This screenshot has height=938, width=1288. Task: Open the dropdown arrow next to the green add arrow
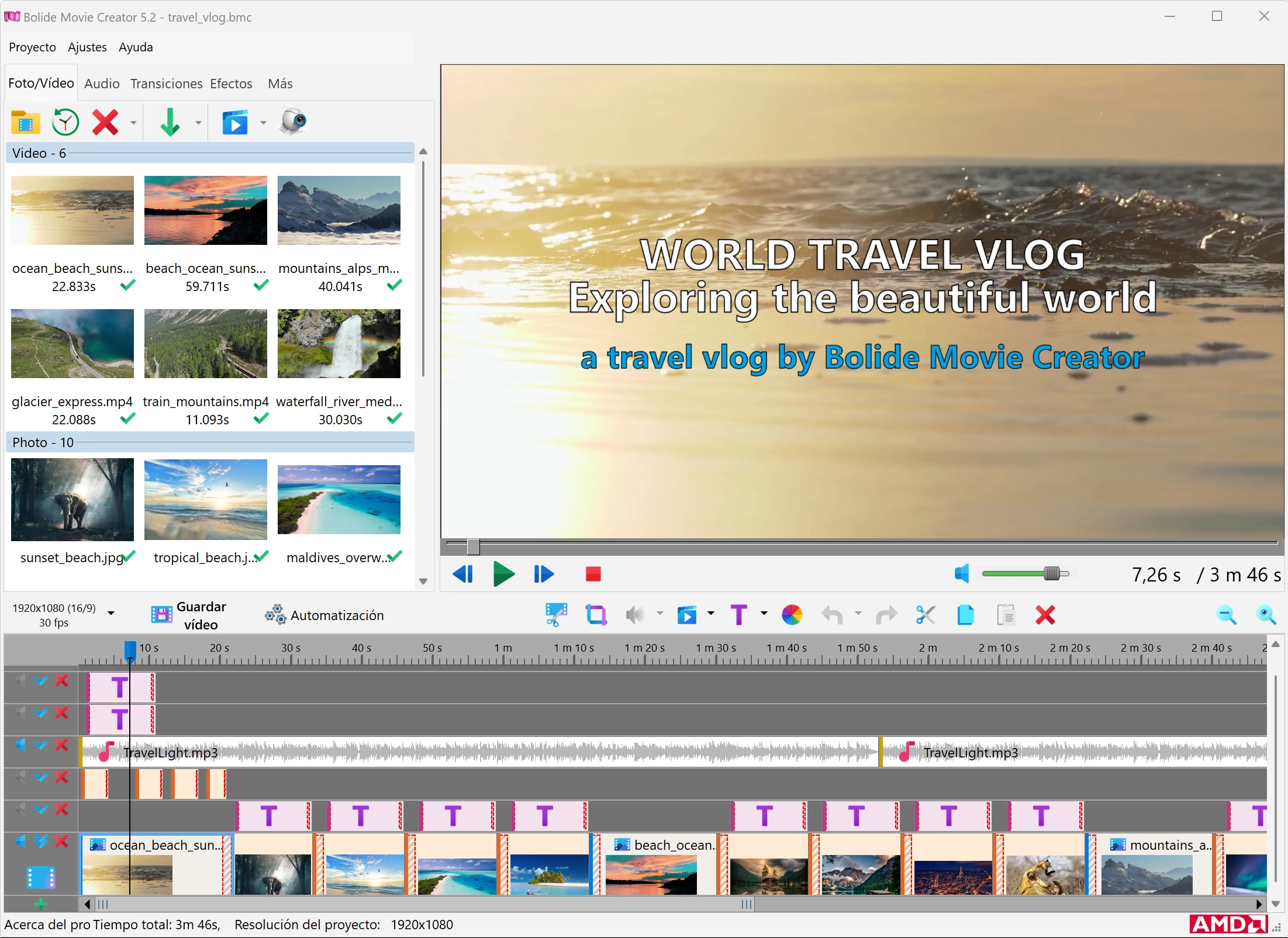pos(198,123)
